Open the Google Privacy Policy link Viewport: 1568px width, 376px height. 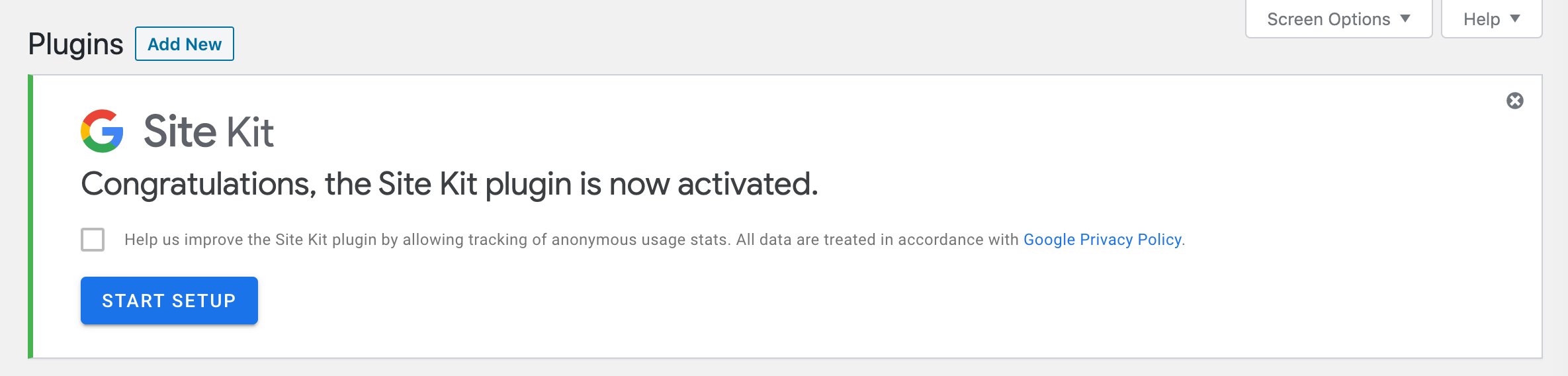1102,240
